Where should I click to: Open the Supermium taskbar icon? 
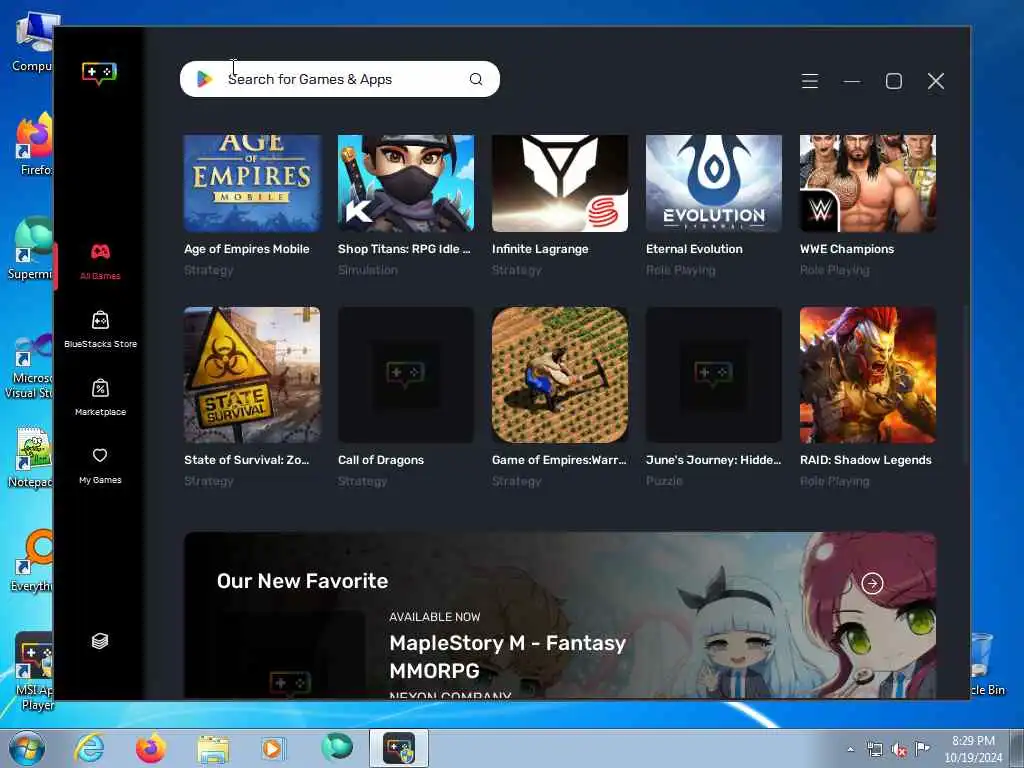(336, 748)
